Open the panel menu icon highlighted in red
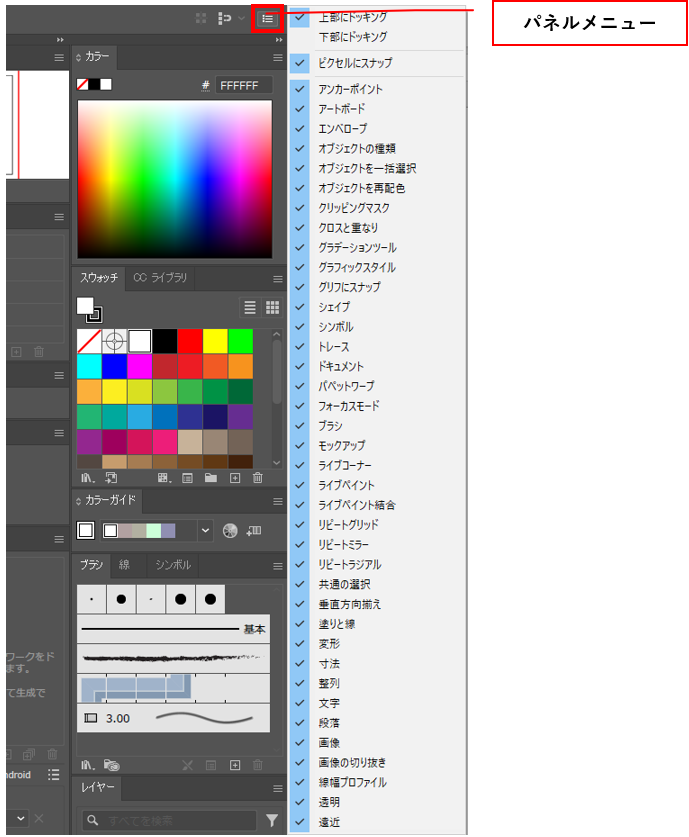689x837 pixels. (267, 18)
